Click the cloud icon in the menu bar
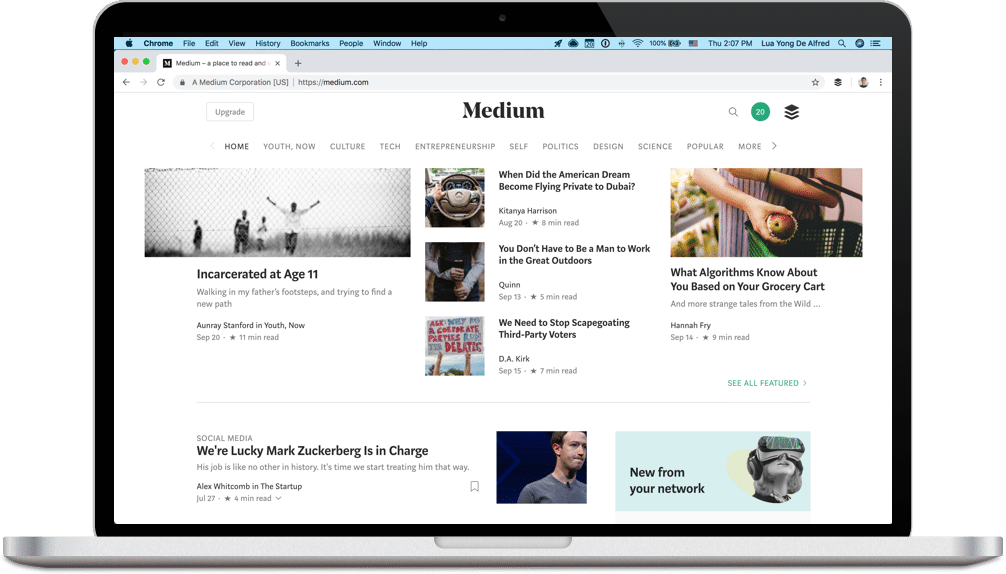Viewport: 1006px width, 574px height. point(574,43)
